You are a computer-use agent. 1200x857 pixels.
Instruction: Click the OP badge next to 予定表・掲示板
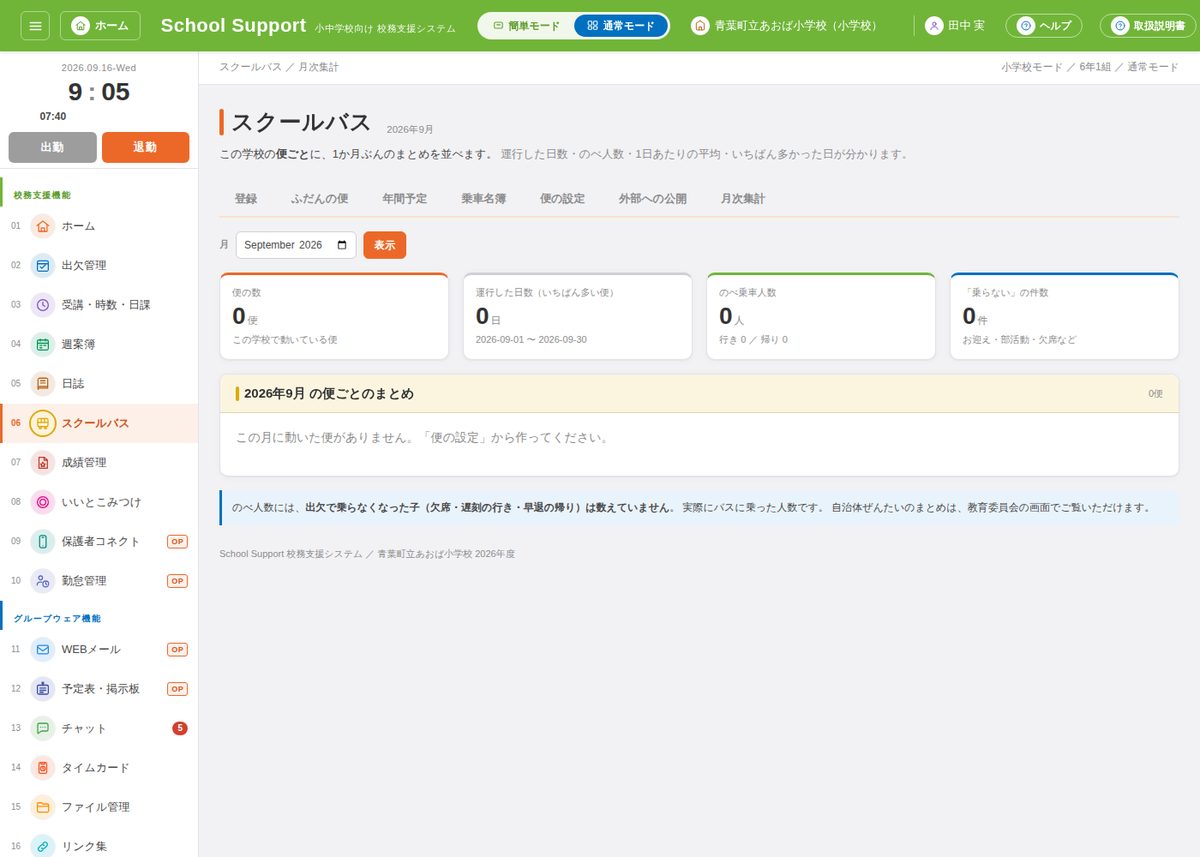tap(177, 689)
